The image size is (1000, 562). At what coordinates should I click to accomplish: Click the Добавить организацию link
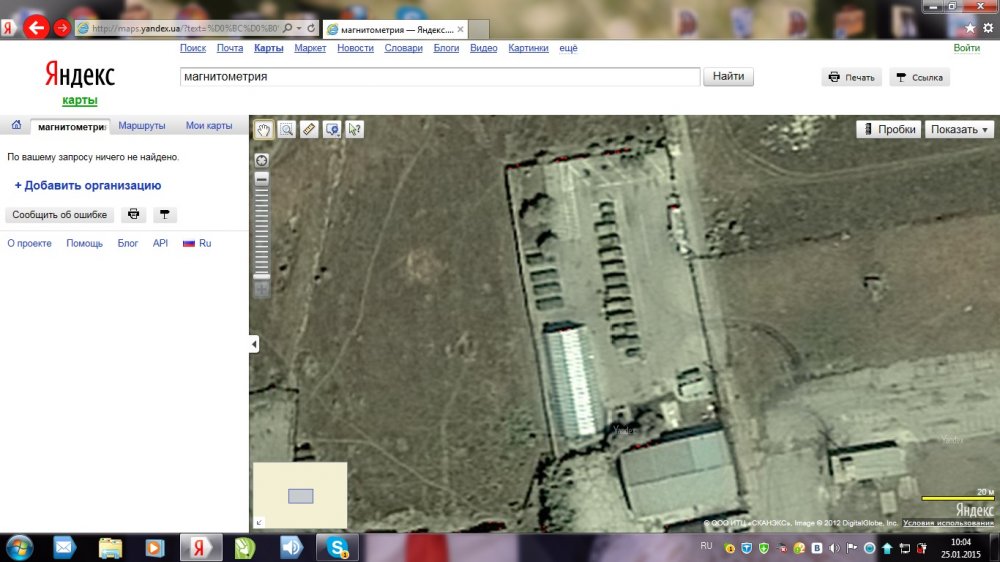coord(88,185)
